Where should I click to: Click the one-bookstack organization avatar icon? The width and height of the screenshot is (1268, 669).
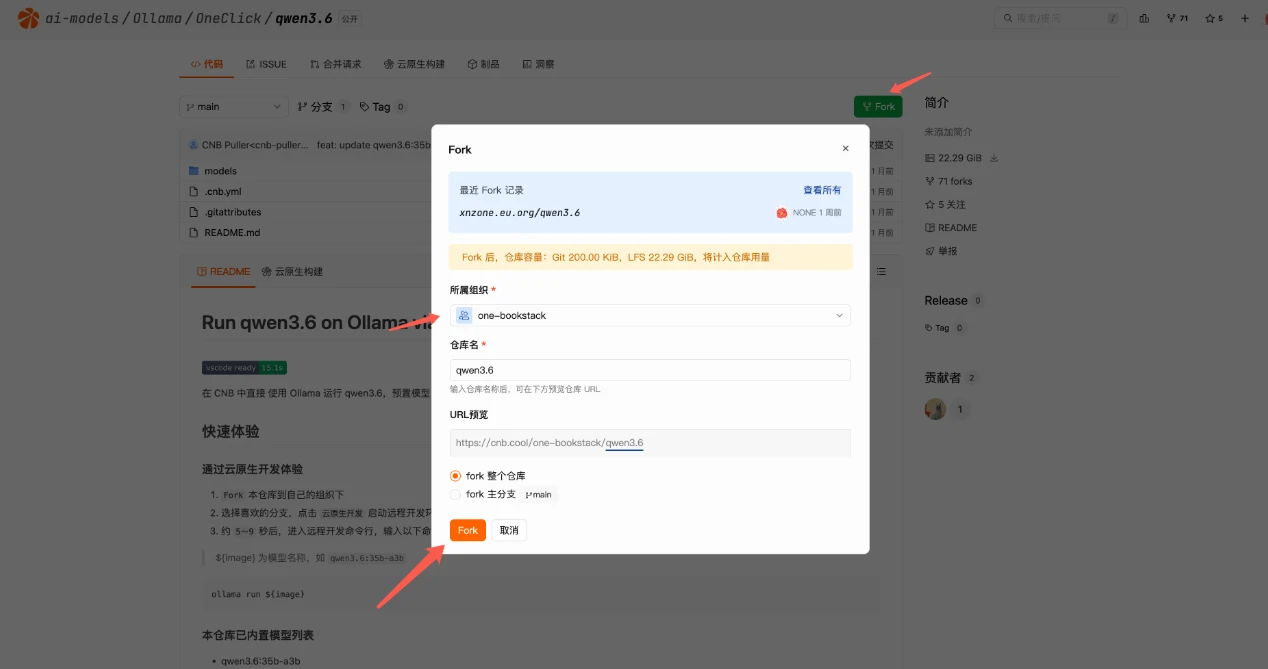(464, 315)
